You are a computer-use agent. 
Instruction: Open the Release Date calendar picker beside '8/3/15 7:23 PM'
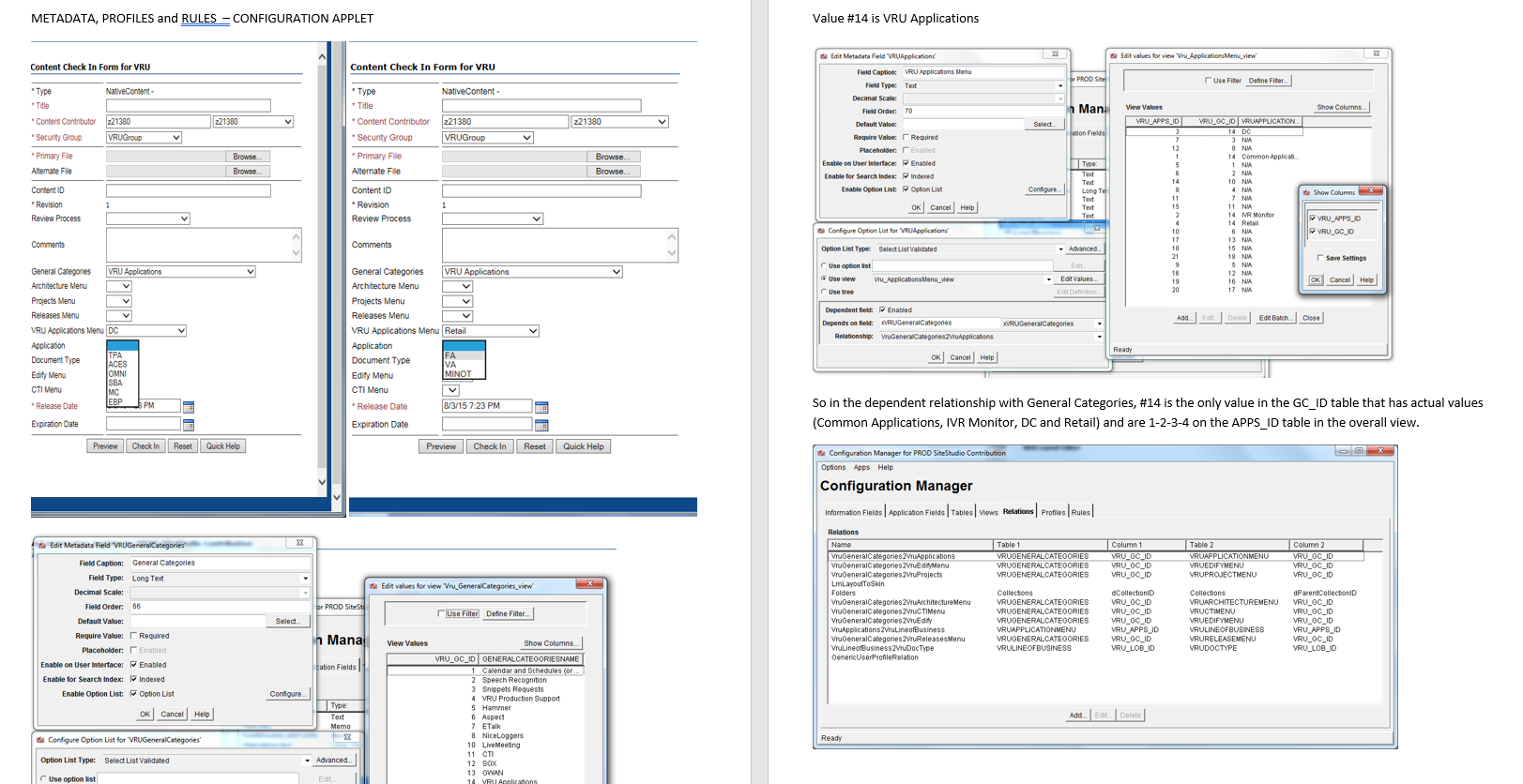(x=541, y=407)
